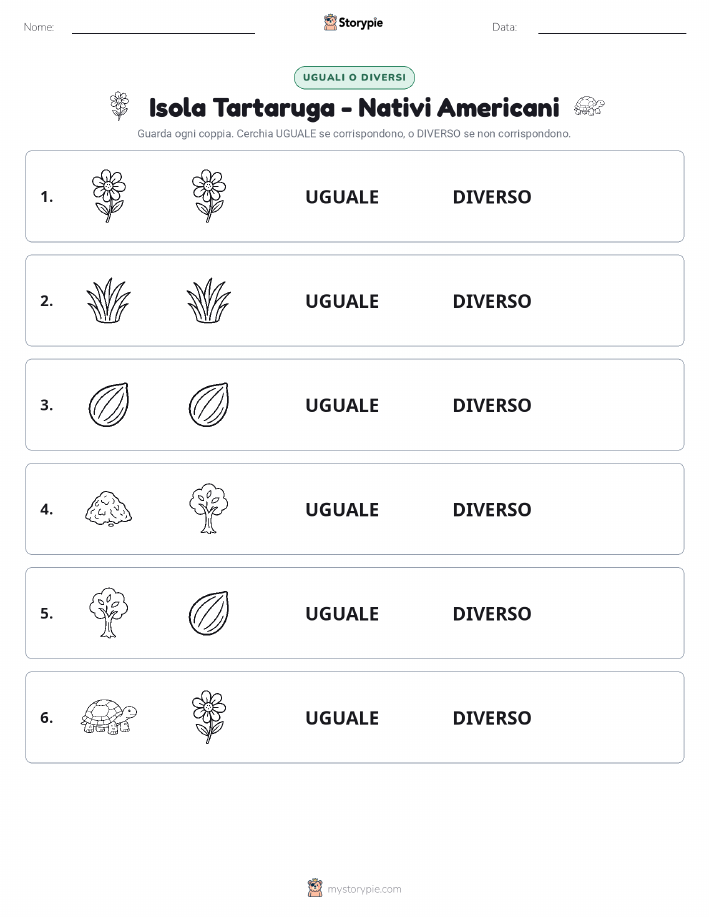Open the mystorypie.com footer link
The image size is (709, 917).
(364, 889)
